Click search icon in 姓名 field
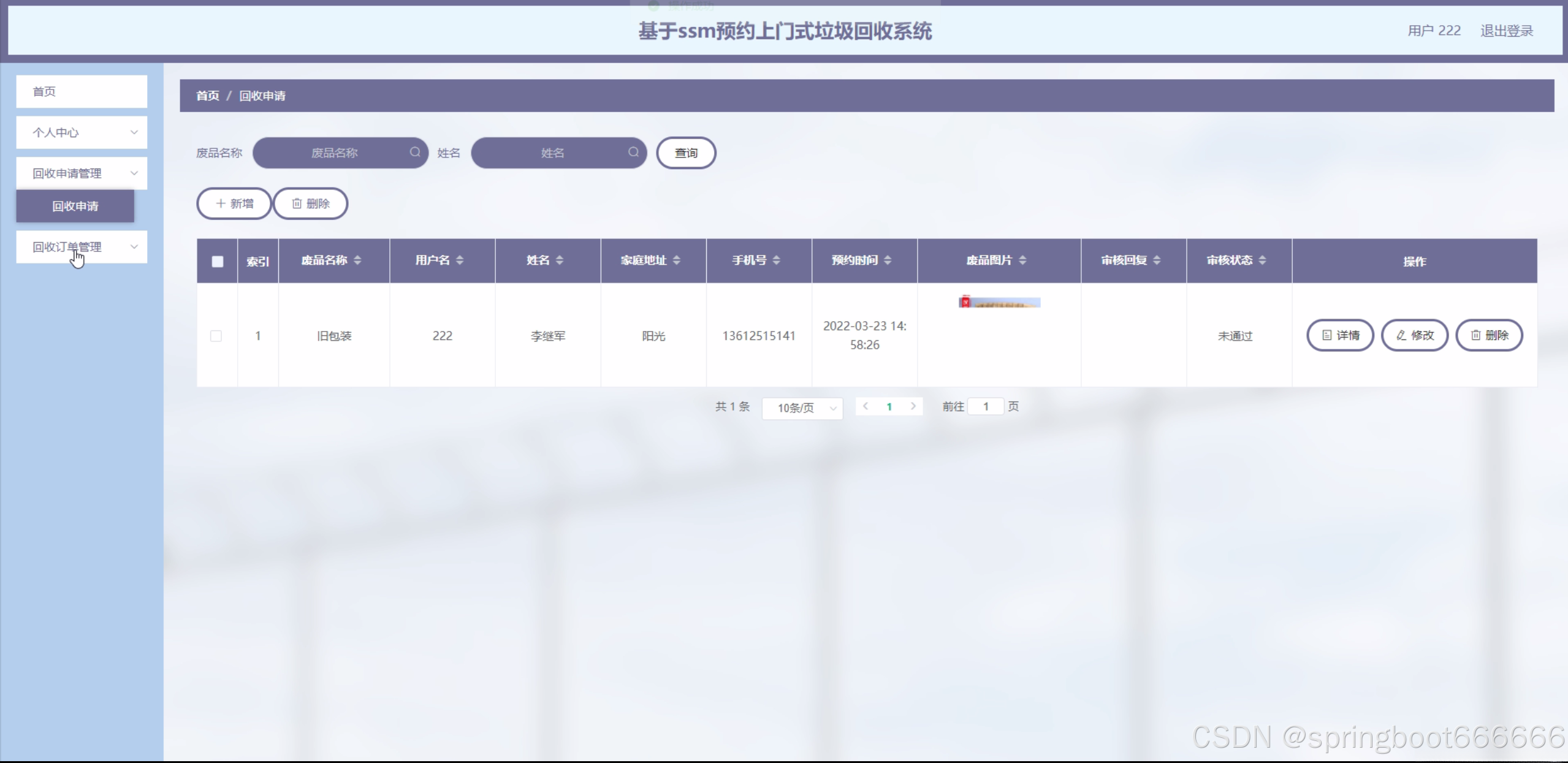This screenshot has height=763, width=1568. [633, 152]
